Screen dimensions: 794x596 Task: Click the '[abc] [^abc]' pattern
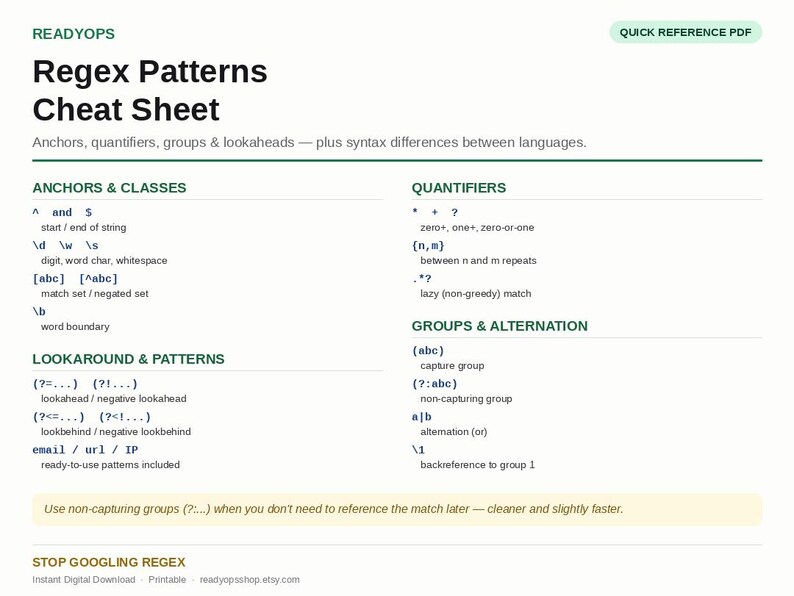75,279
